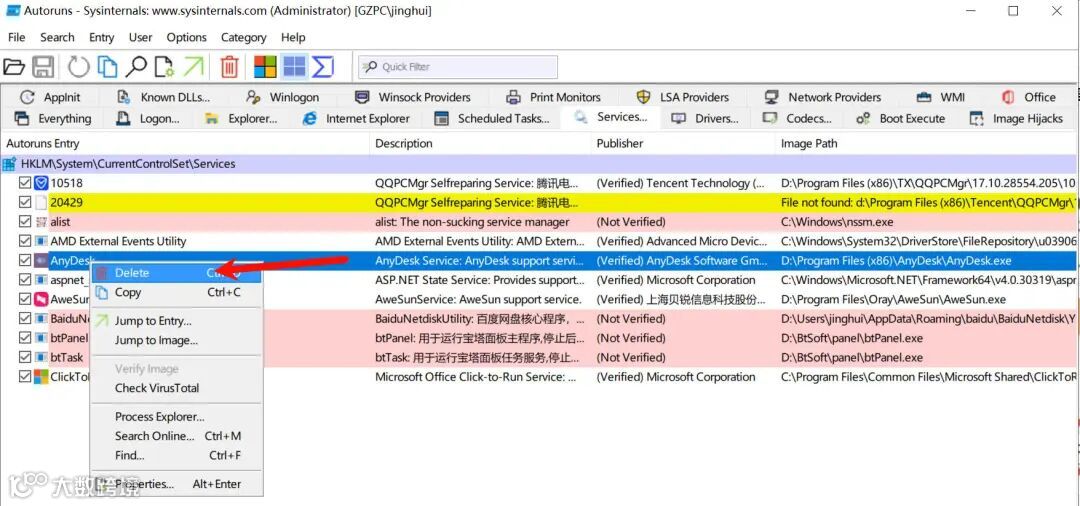The image size is (1080, 506).
Task: Uncheck the ClickToRun service checkbox
Action: [25, 377]
